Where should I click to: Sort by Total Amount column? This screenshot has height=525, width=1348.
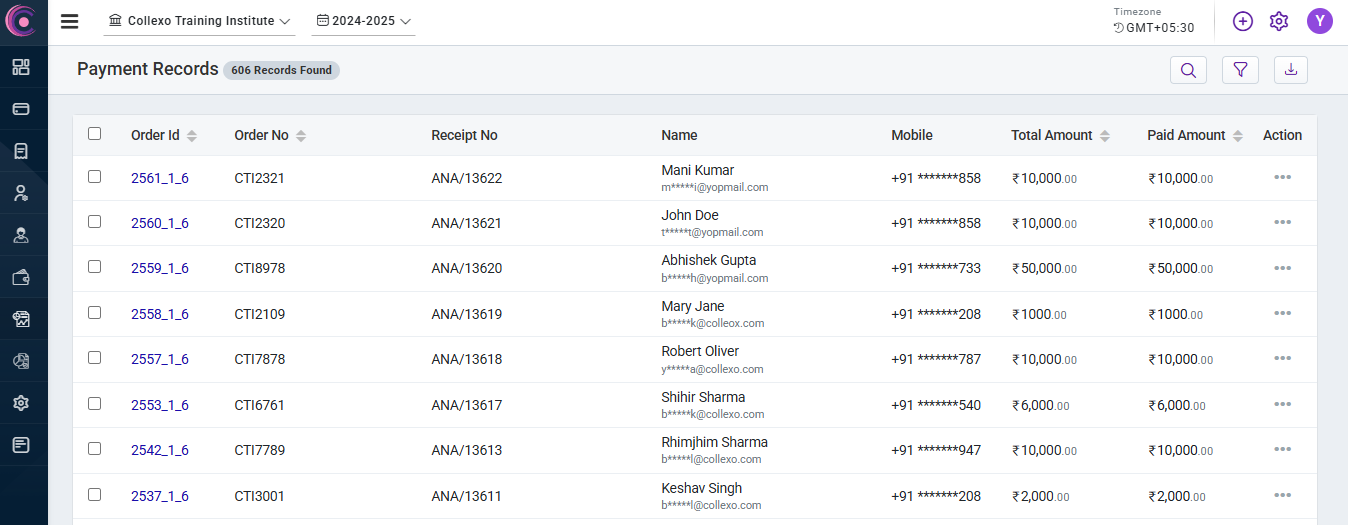(1104, 136)
